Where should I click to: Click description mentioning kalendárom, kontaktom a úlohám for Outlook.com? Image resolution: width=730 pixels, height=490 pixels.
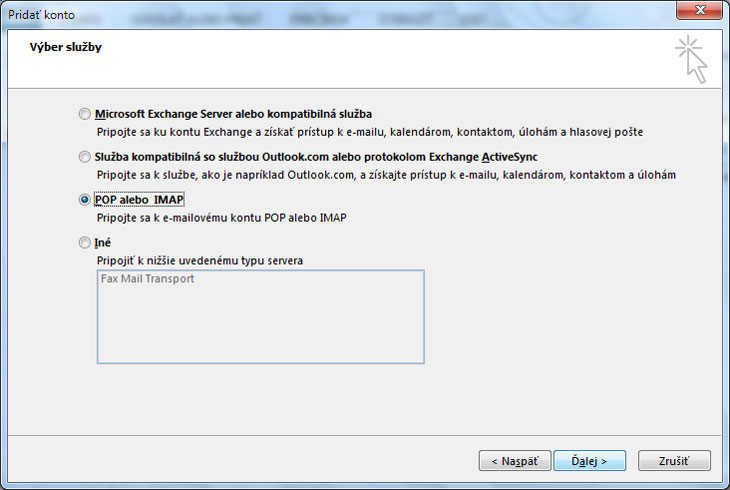(x=386, y=175)
